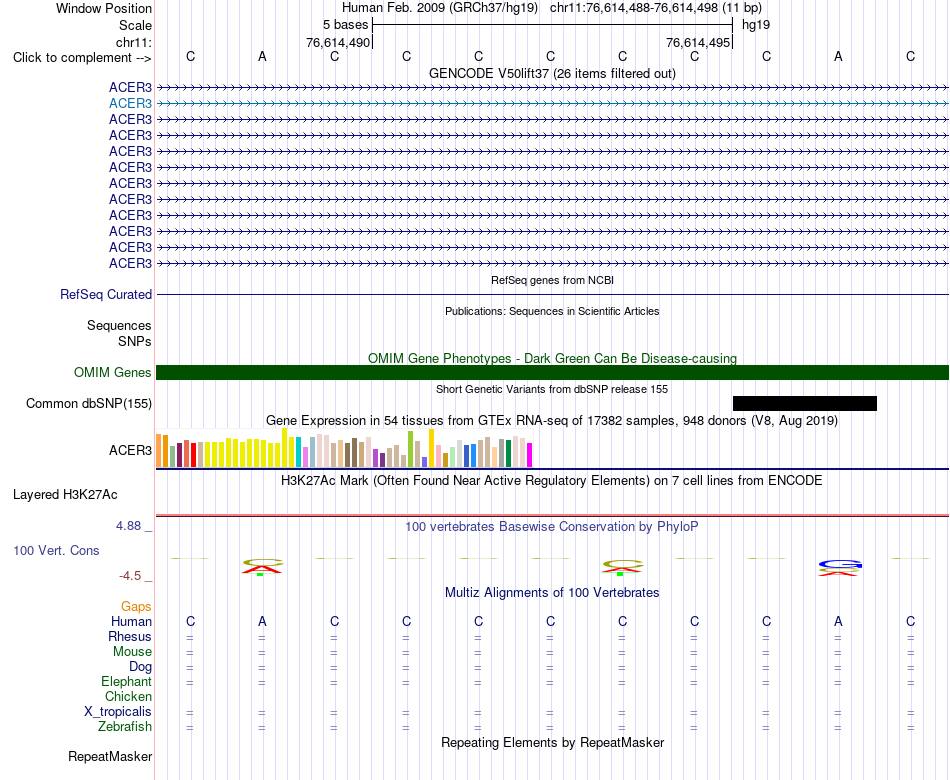950x780 pixels.
Task: Click the SNPs track label
Action: click(x=135, y=342)
